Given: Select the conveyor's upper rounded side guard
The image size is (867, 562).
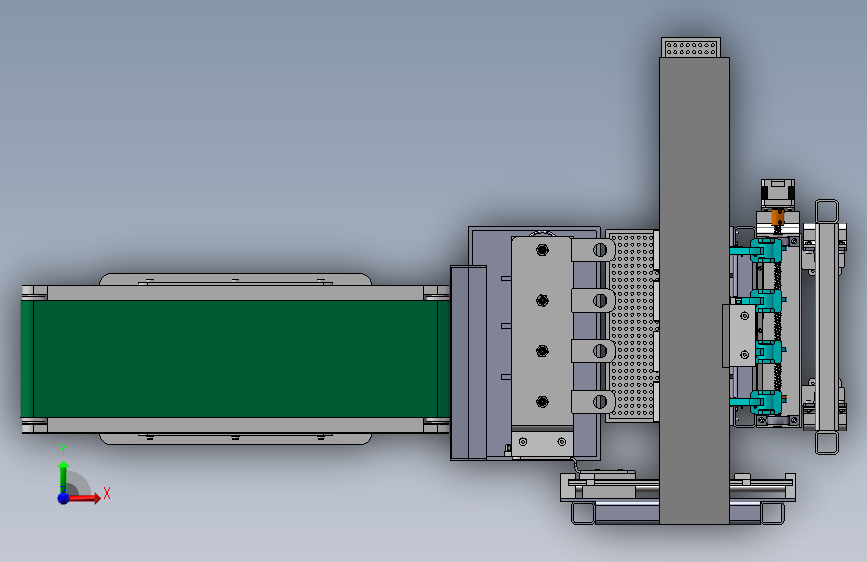Looking at the screenshot, I should [x=235, y=279].
